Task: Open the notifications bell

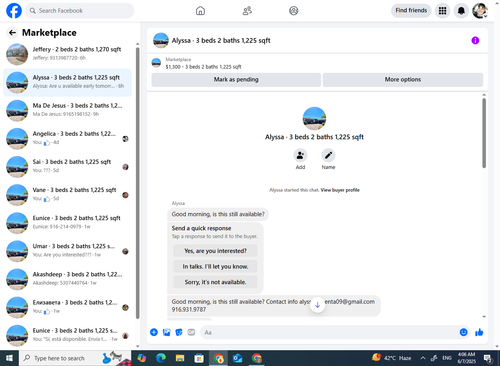Action: coord(461,11)
